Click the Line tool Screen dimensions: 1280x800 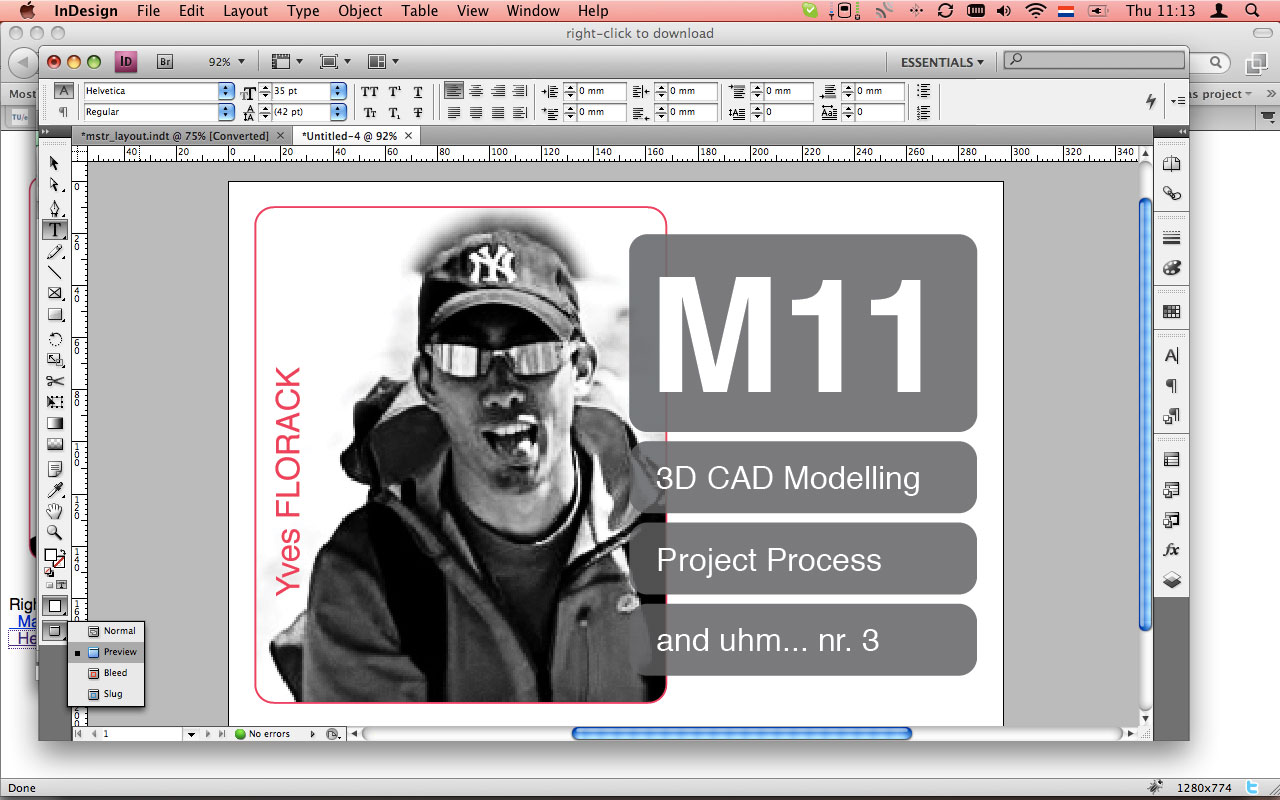click(55, 272)
